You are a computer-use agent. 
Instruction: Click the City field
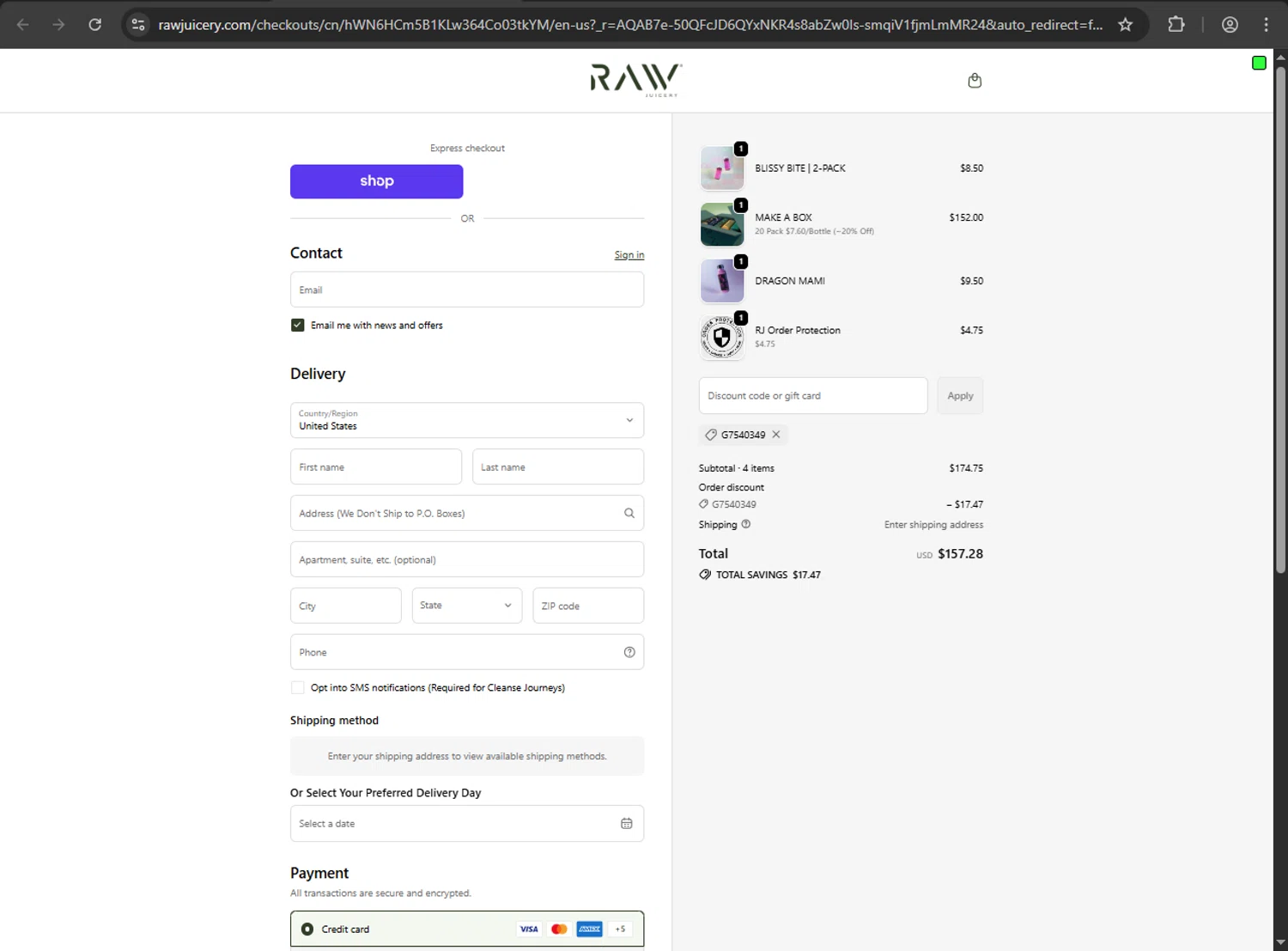pyautogui.click(x=345, y=606)
